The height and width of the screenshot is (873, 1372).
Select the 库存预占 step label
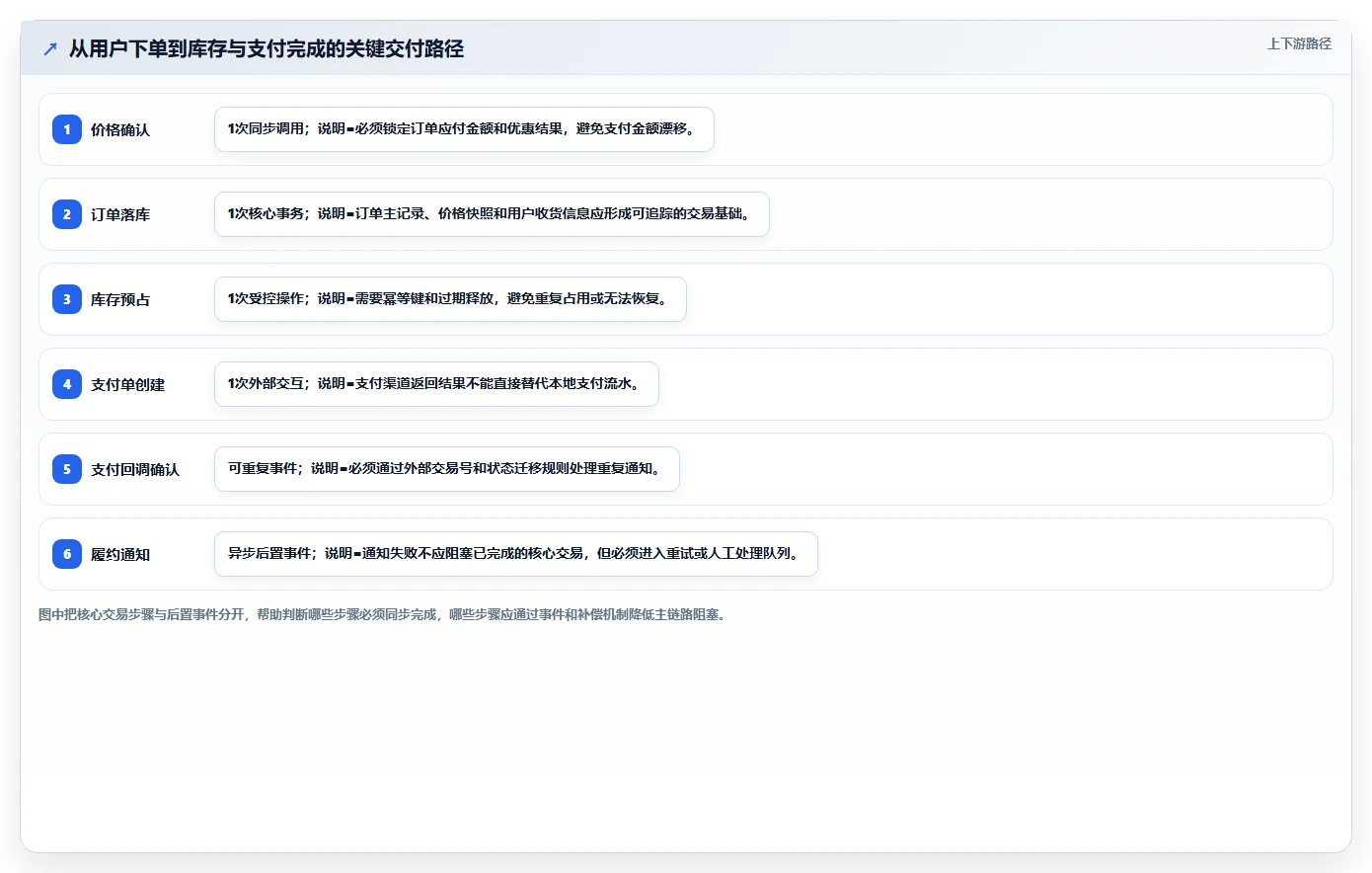(x=120, y=299)
